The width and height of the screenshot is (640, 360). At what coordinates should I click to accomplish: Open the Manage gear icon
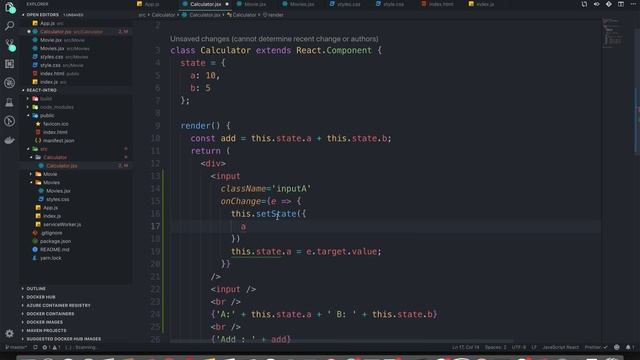click(9, 333)
